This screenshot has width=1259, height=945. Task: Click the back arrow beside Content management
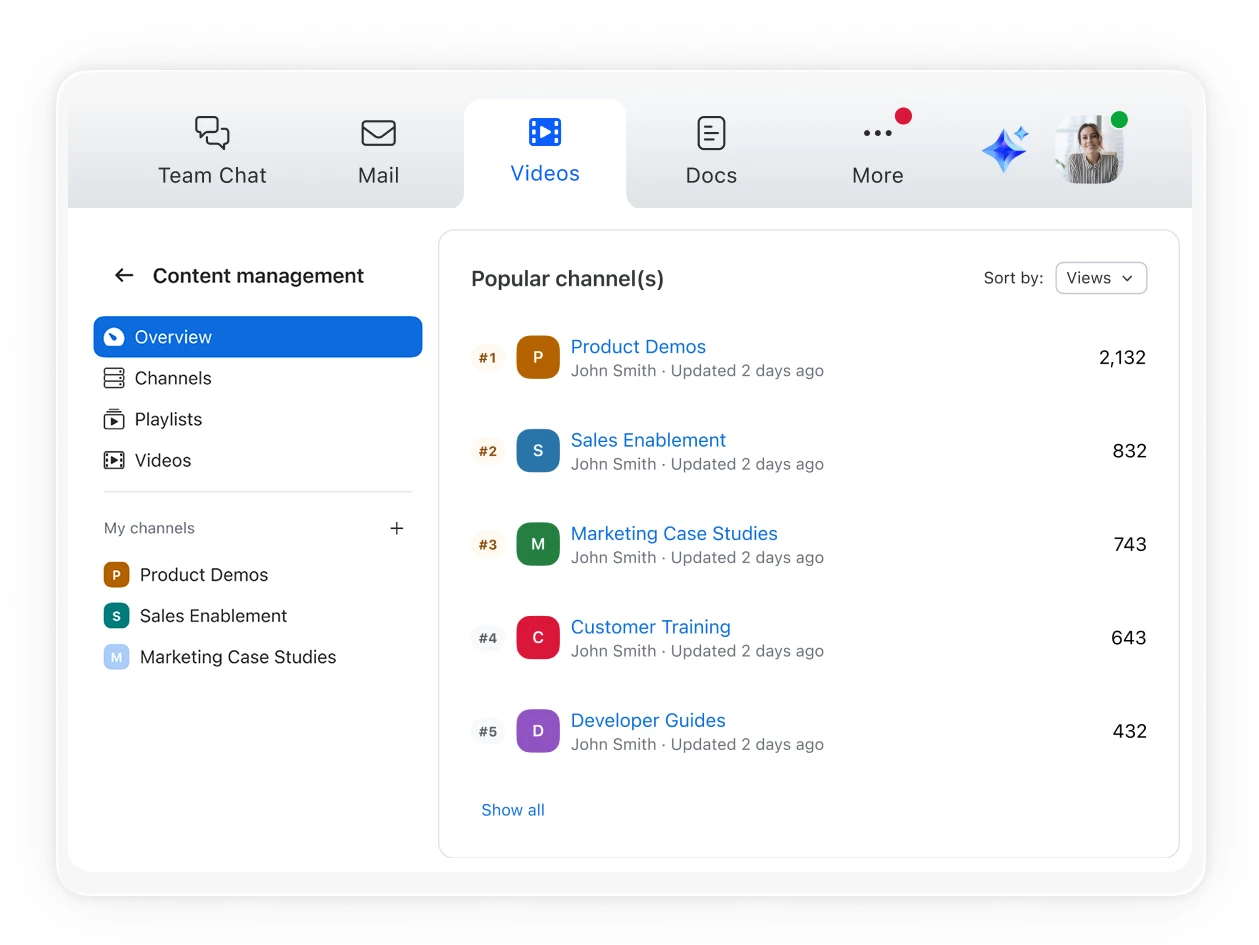pyautogui.click(x=124, y=276)
